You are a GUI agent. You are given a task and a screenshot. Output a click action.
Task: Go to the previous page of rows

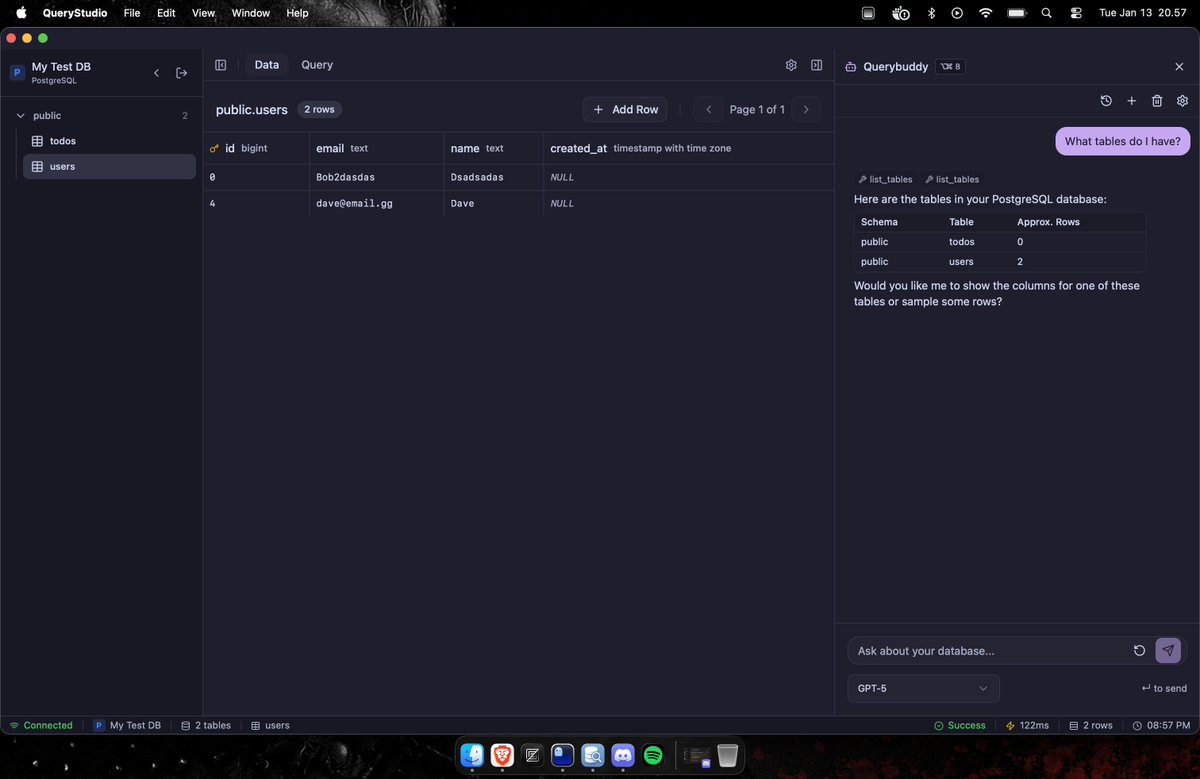(x=708, y=109)
